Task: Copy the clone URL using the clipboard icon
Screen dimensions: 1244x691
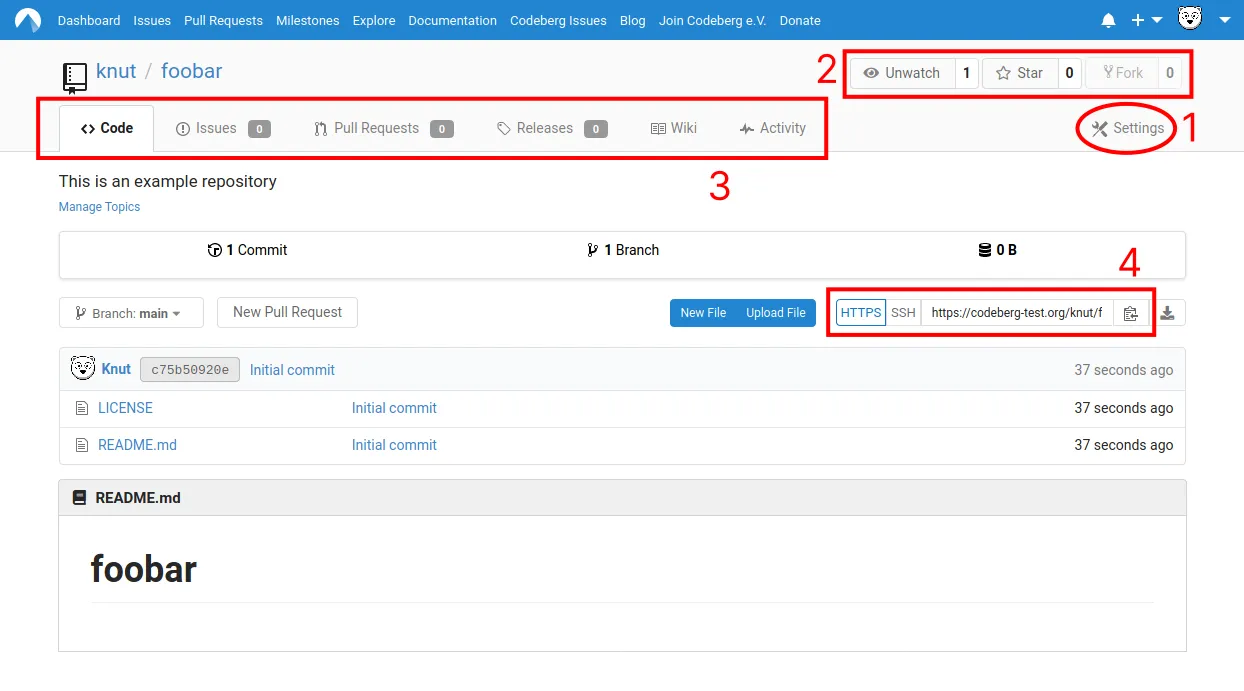Action: 1130,313
